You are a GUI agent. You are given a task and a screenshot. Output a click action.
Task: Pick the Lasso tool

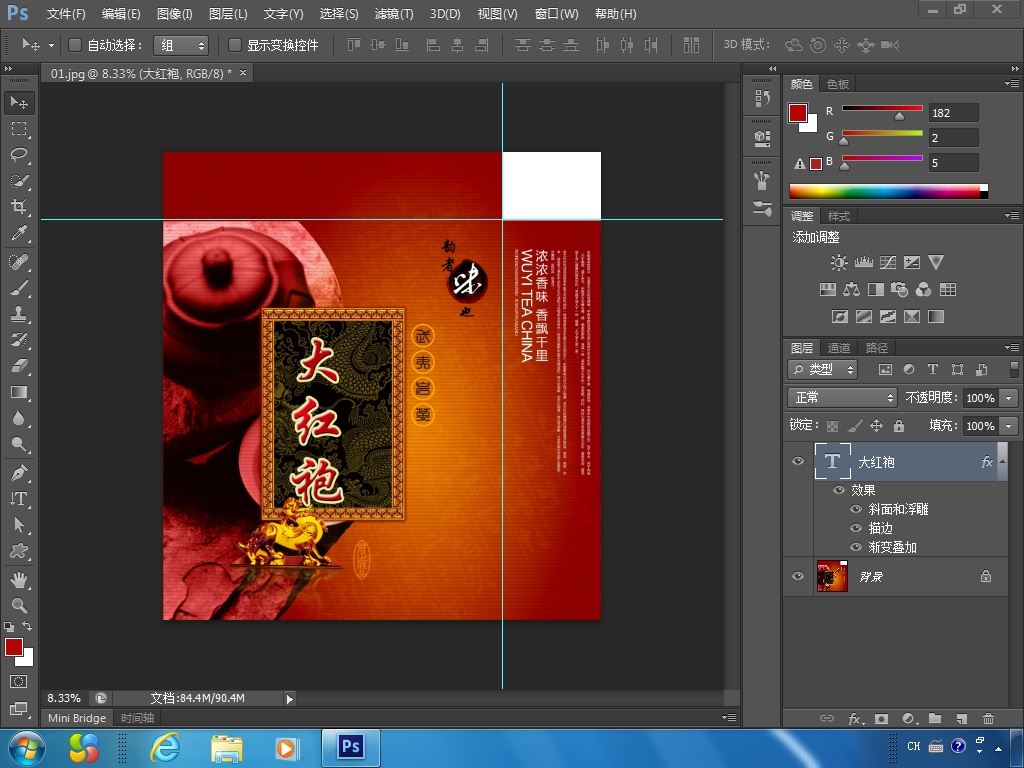pyautogui.click(x=19, y=155)
